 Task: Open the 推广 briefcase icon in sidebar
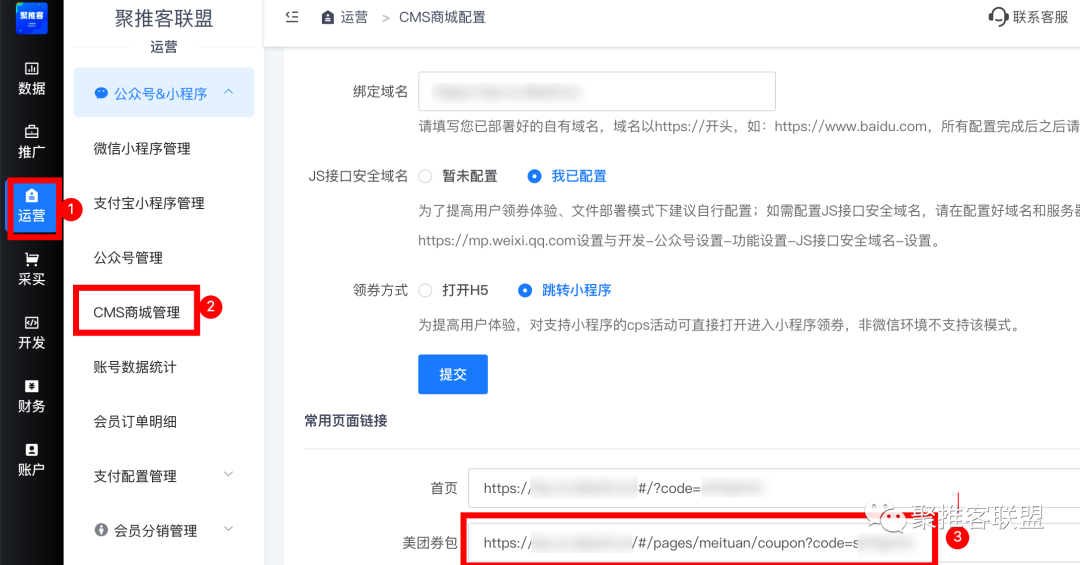(32, 132)
